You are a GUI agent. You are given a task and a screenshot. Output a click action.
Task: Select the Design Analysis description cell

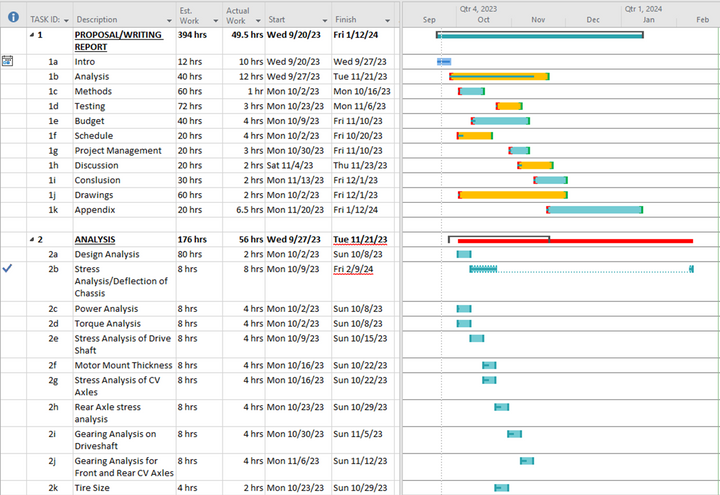click(124, 254)
